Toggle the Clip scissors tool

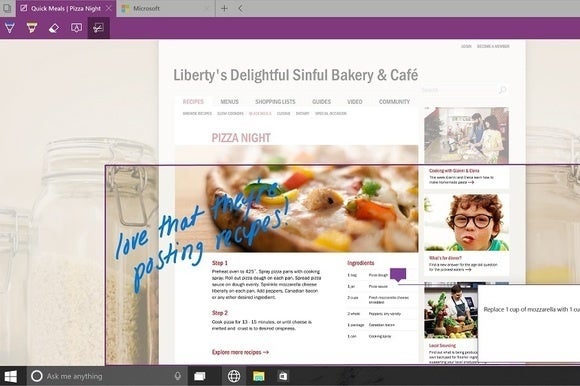[x=98, y=28]
